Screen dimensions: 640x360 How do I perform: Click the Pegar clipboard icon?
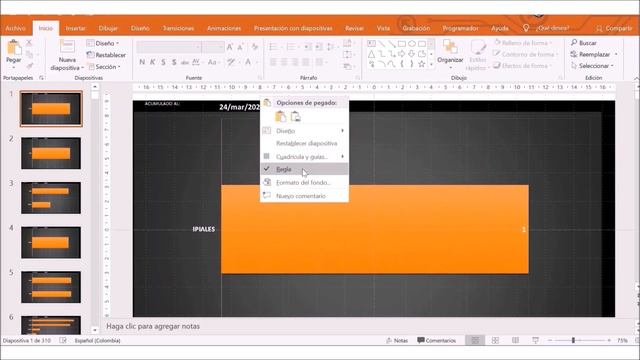point(14,48)
